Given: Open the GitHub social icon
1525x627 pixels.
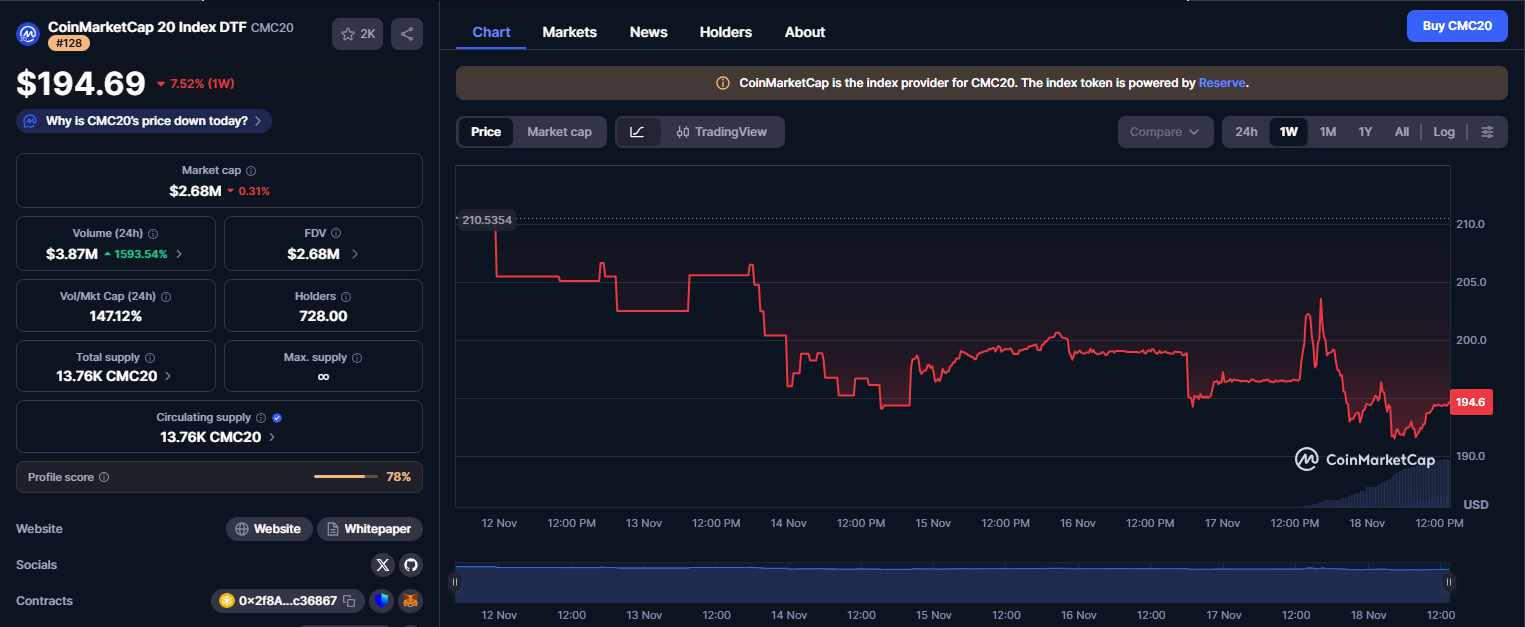Looking at the screenshot, I should point(411,565).
